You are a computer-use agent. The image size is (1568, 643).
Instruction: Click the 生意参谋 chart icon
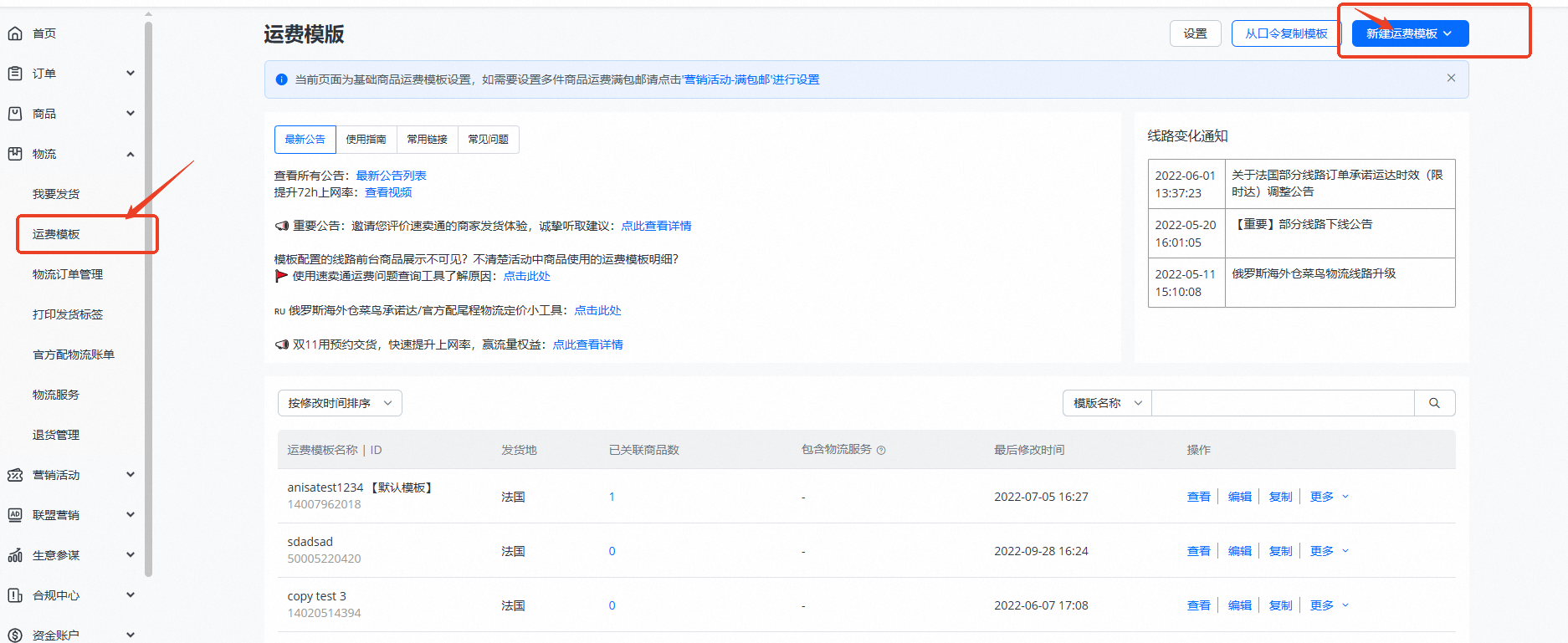(15, 555)
